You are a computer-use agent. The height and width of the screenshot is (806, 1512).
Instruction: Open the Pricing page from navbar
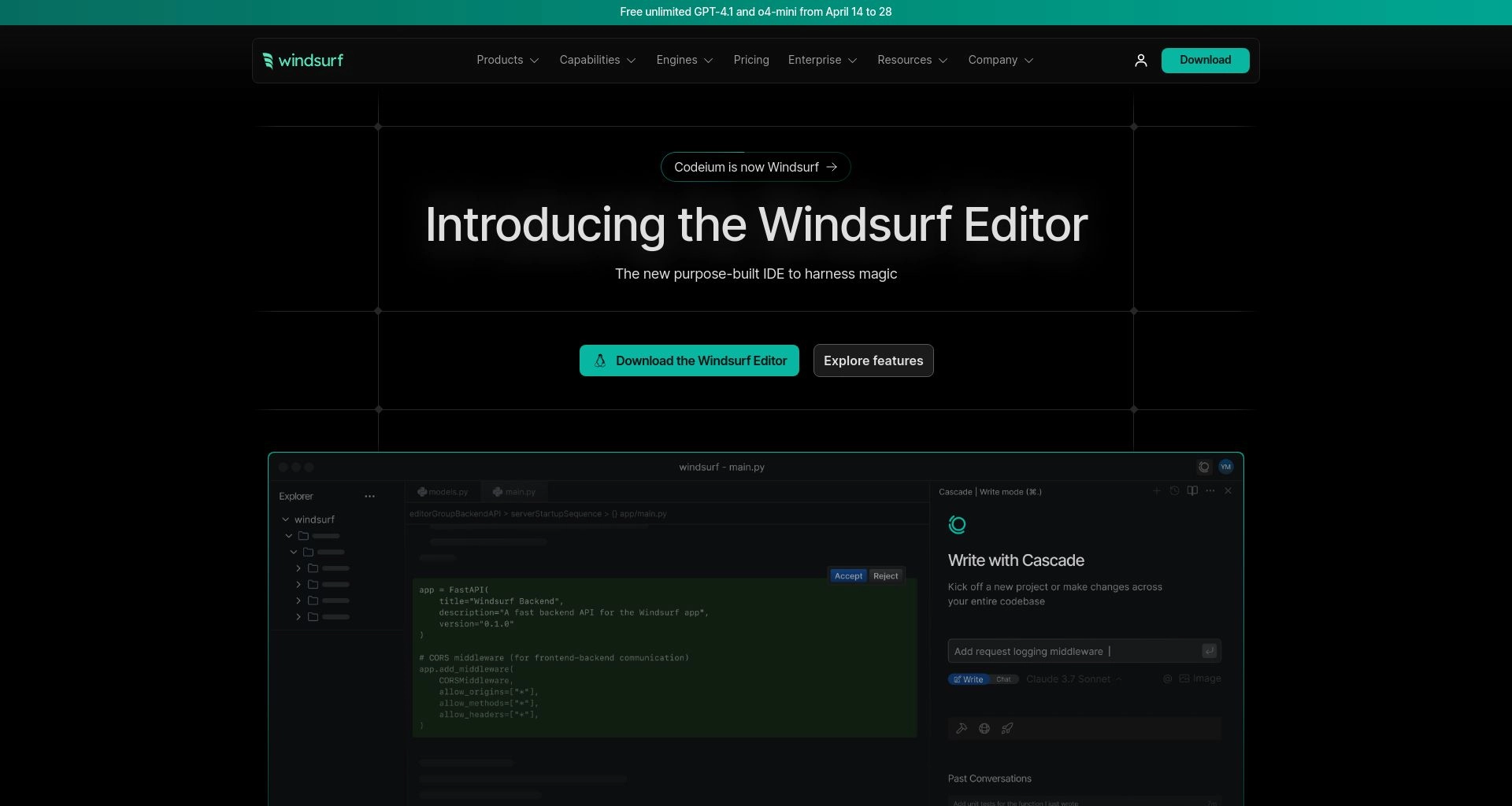(x=750, y=61)
